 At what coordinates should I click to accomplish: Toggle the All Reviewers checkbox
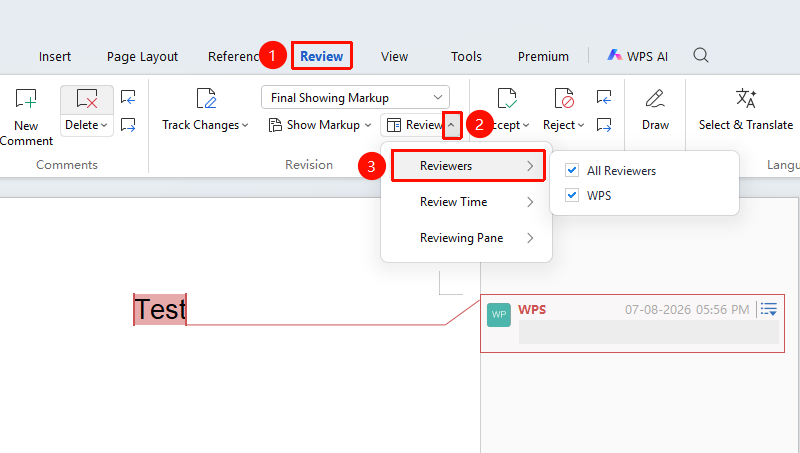coord(572,170)
